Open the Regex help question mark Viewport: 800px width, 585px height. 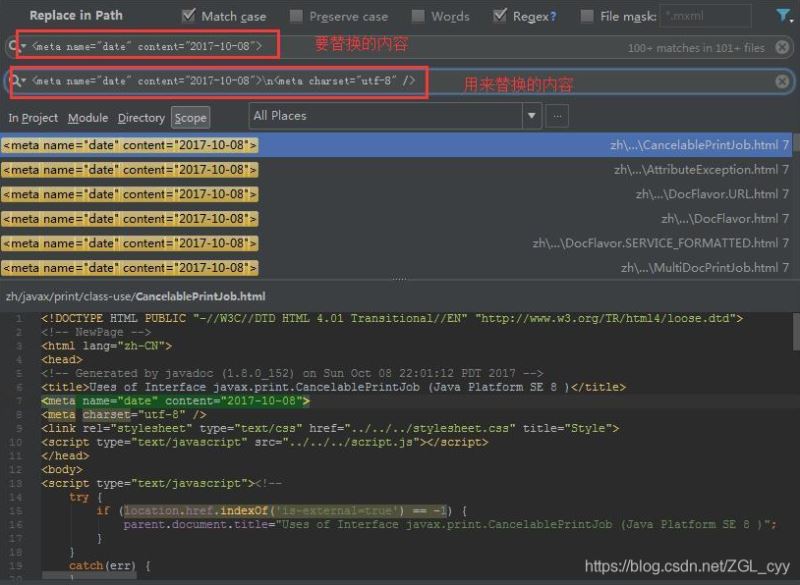pos(554,17)
